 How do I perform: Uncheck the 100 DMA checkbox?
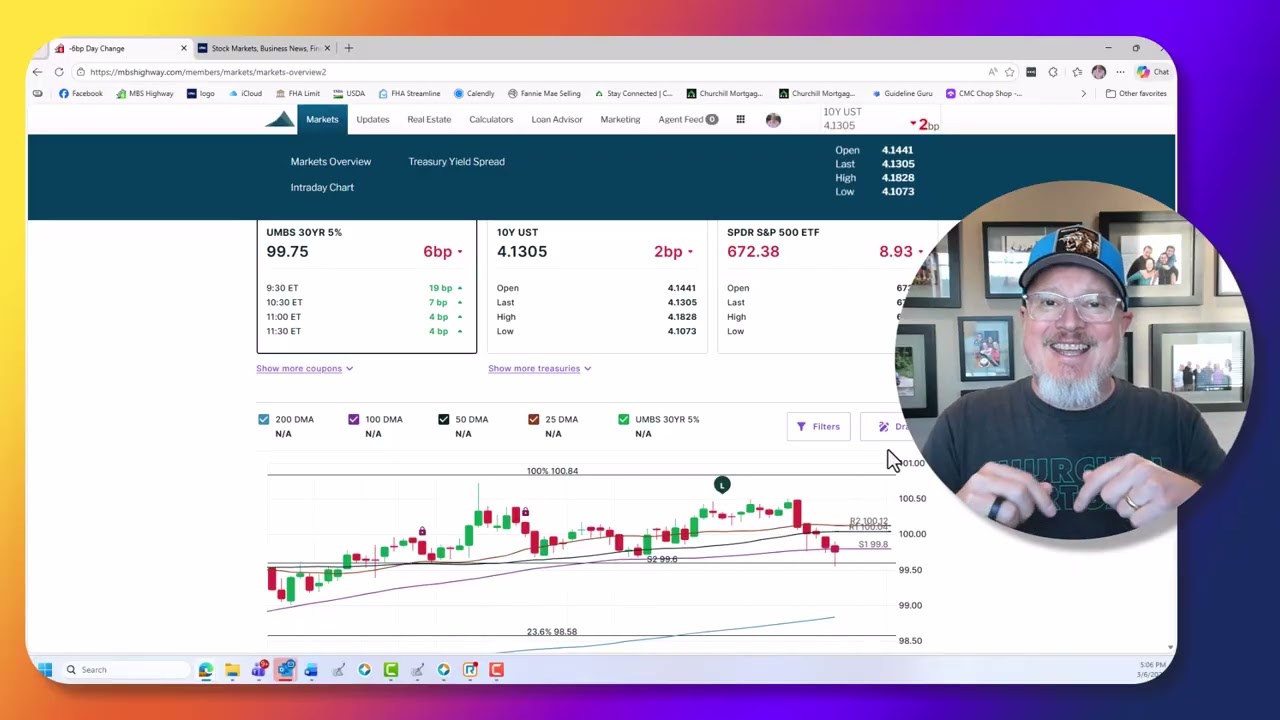click(354, 420)
